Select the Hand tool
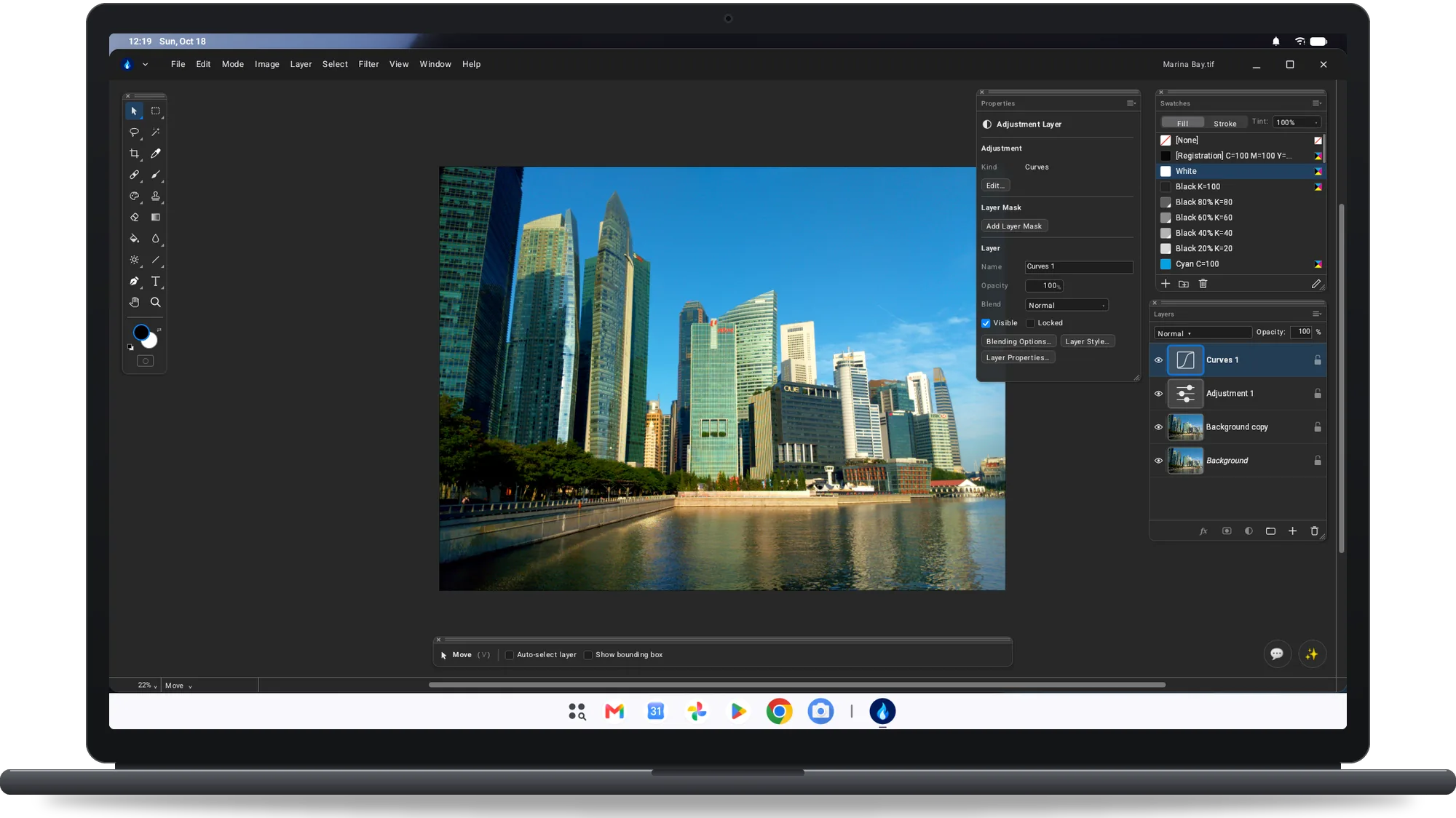Screen dimensions: 1456x818 (135, 302)
